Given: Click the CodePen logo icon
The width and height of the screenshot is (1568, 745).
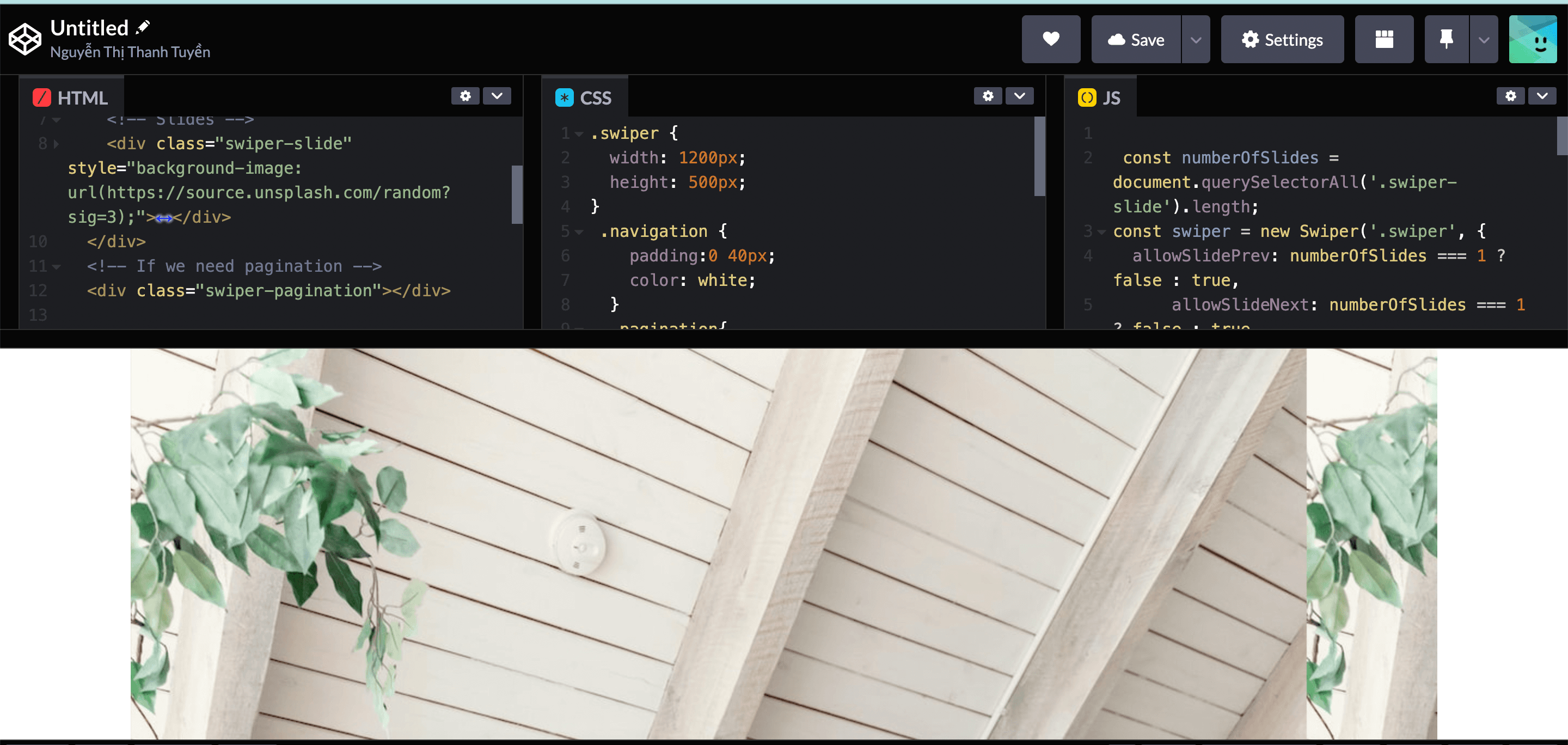Looking at the screenshot, I should 25,40.
